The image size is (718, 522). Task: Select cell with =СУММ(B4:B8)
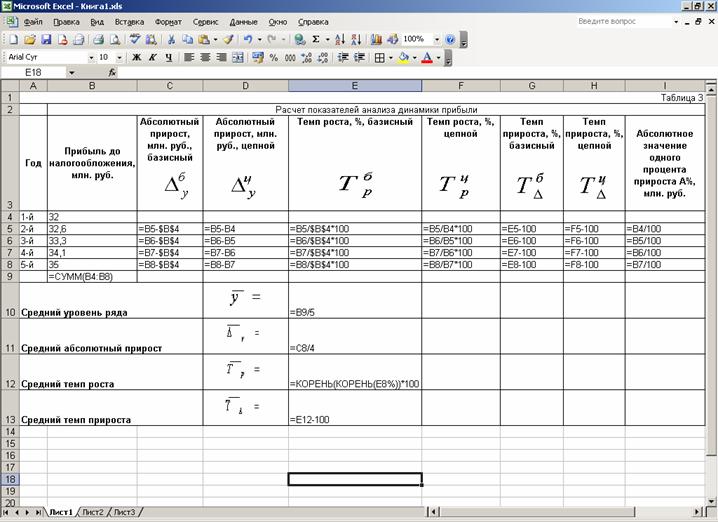(x=92, y=277)
